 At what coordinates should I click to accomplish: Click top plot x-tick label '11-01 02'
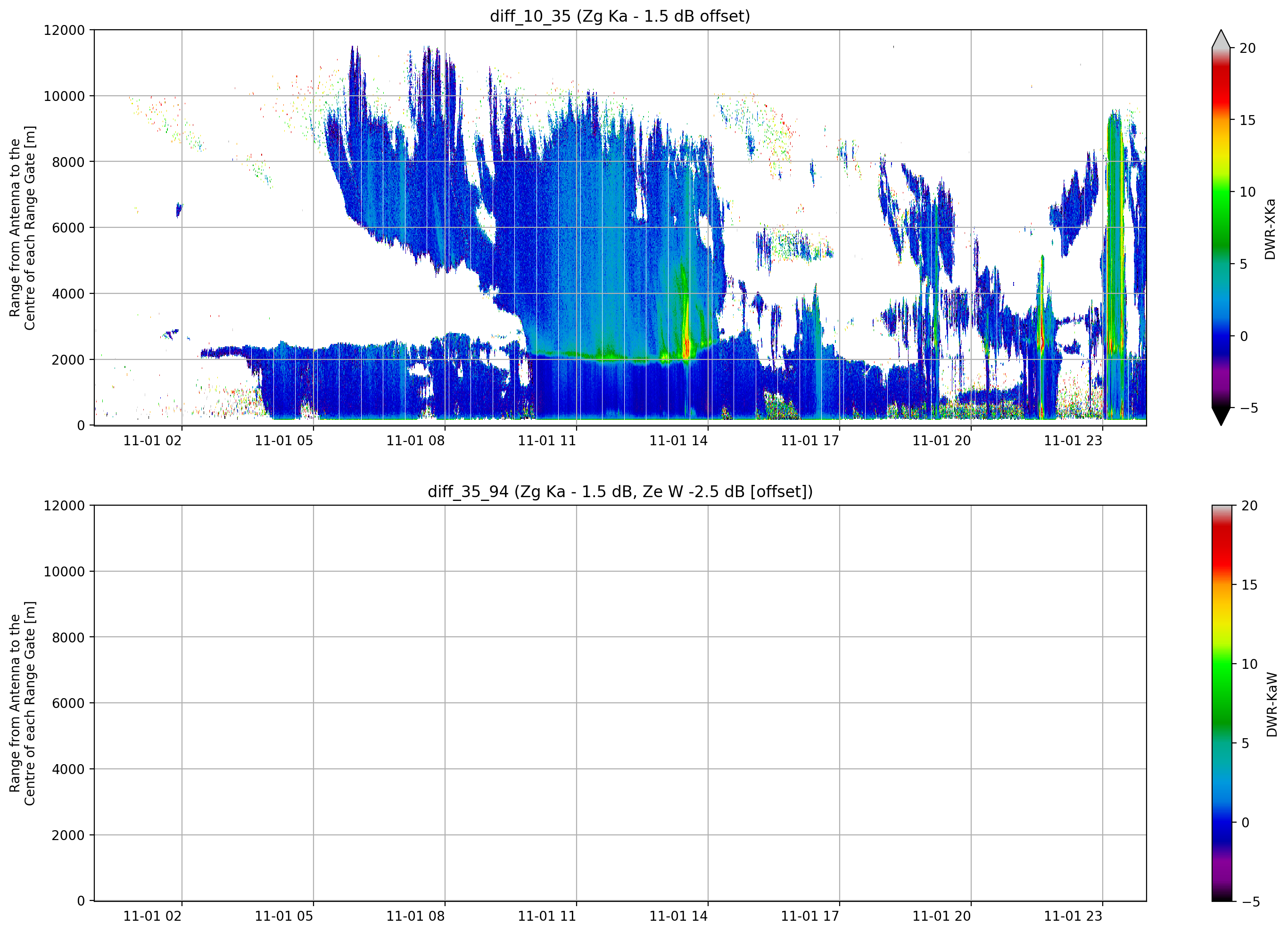click(152, 441)
